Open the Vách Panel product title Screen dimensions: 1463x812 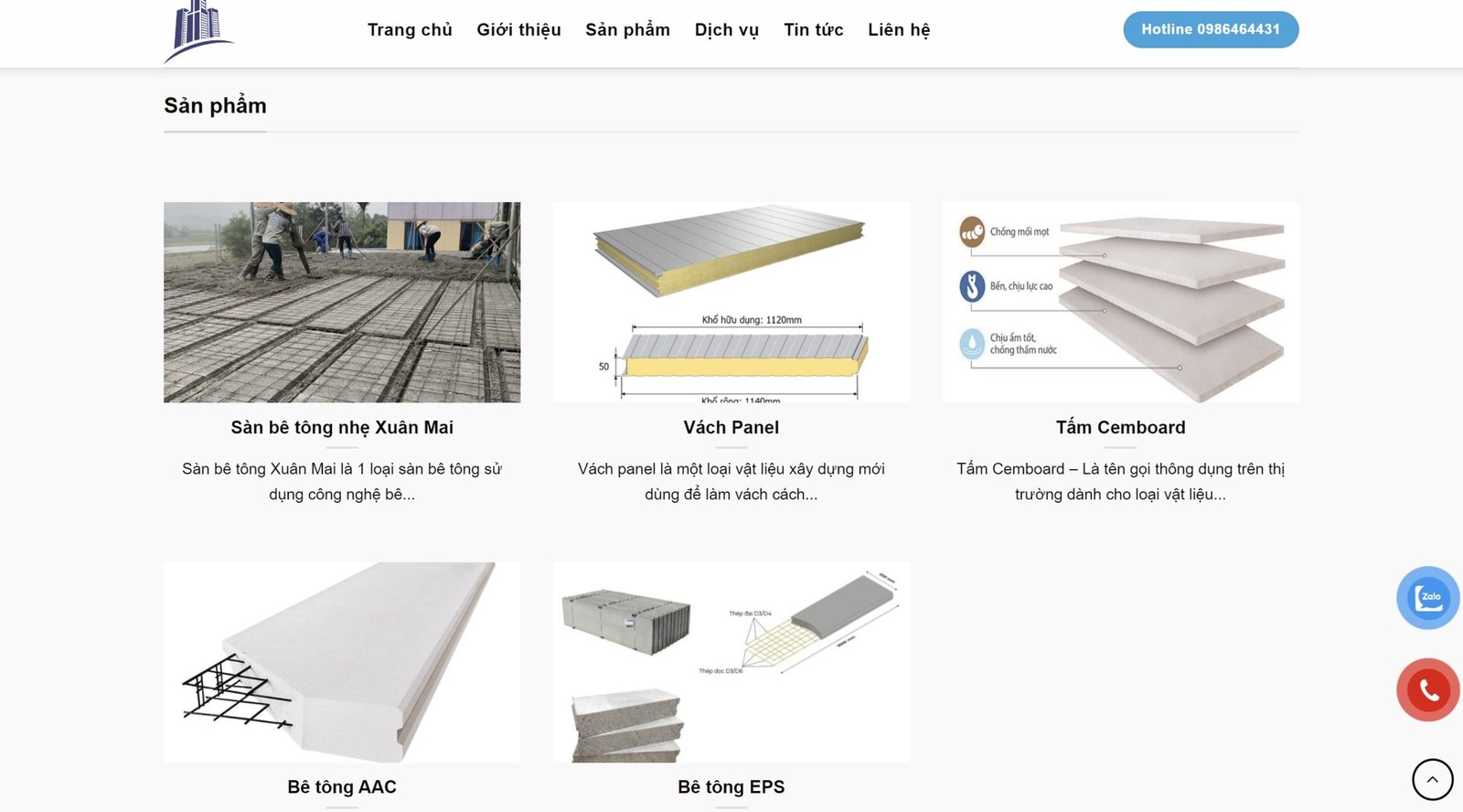pyautogui.click(x=731, y=427)
